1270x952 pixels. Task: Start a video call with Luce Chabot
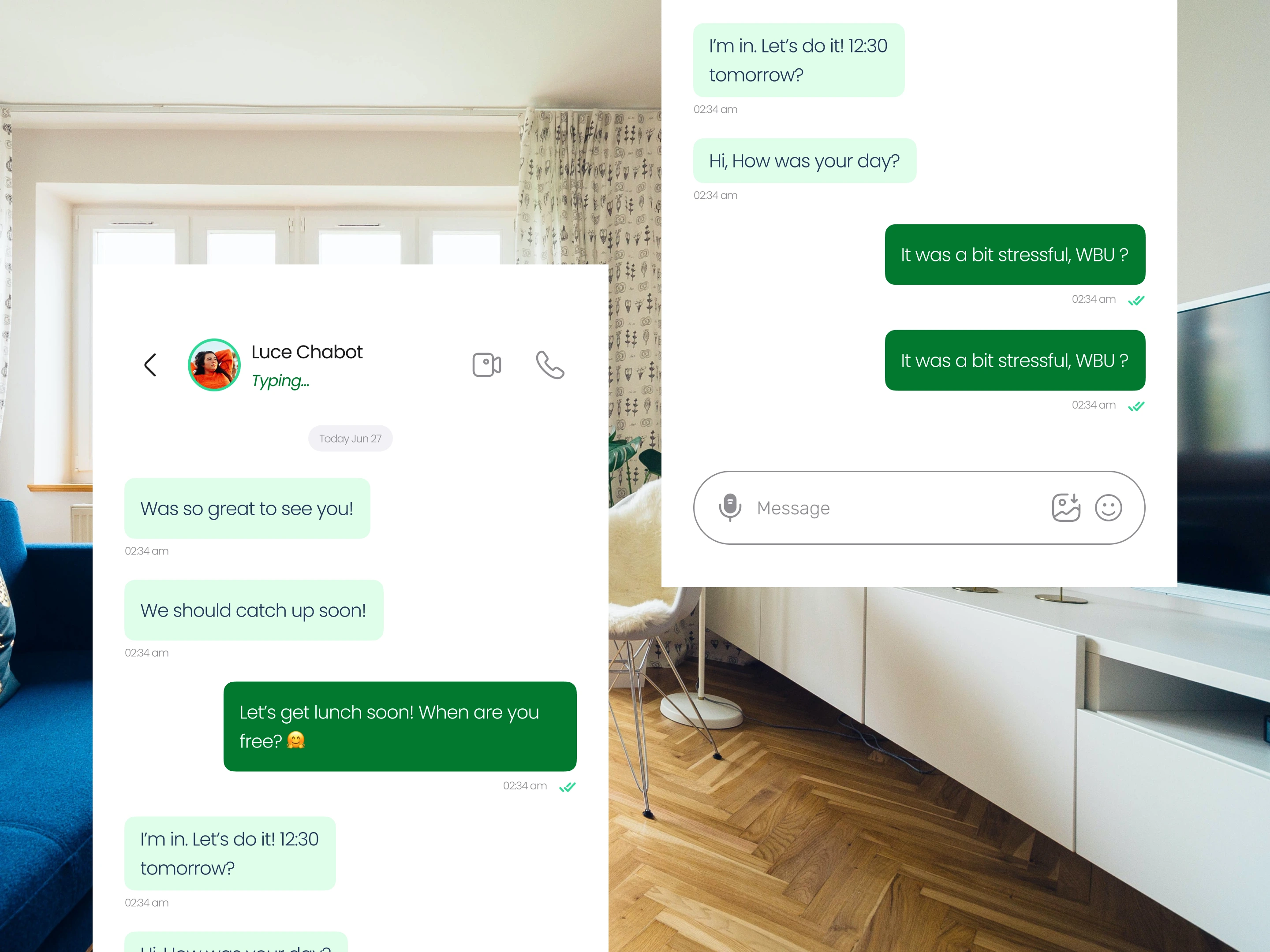pos(486,365)
